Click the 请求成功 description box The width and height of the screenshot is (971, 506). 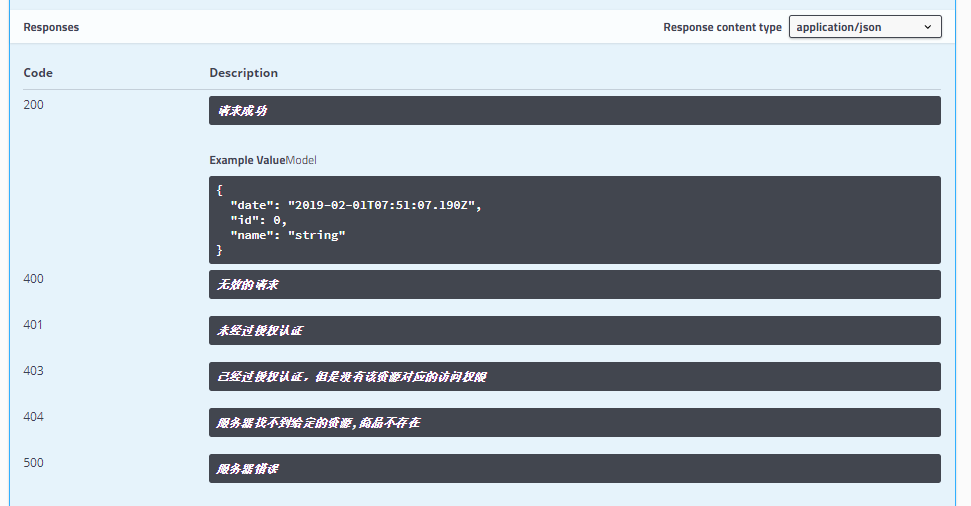pyautogui.click(x=574, y=111)
